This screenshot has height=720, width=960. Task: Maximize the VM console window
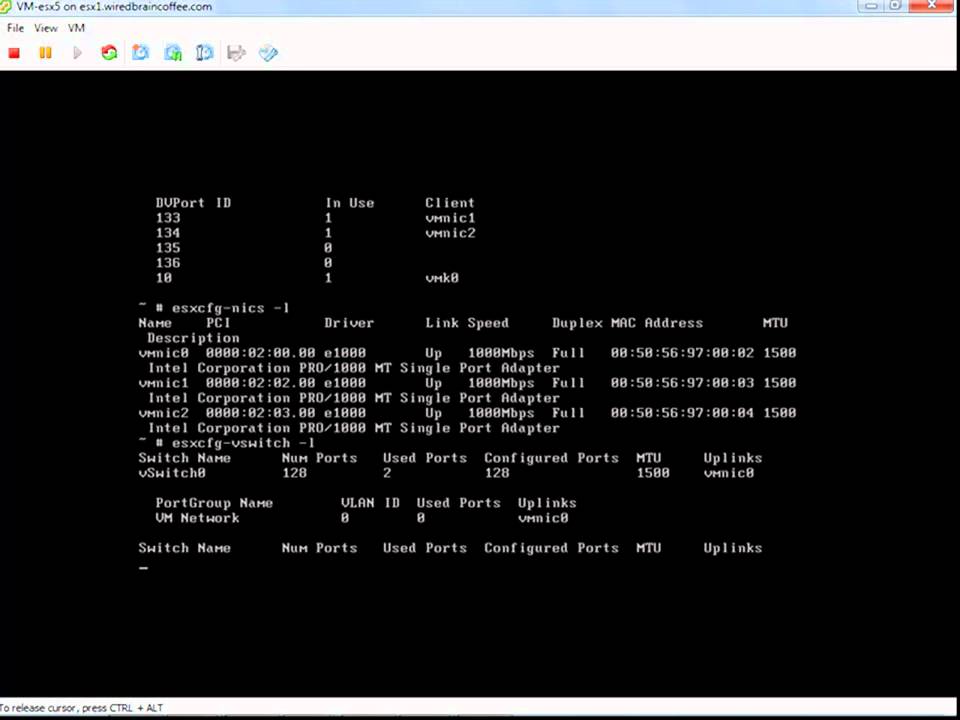pos(896,6)
